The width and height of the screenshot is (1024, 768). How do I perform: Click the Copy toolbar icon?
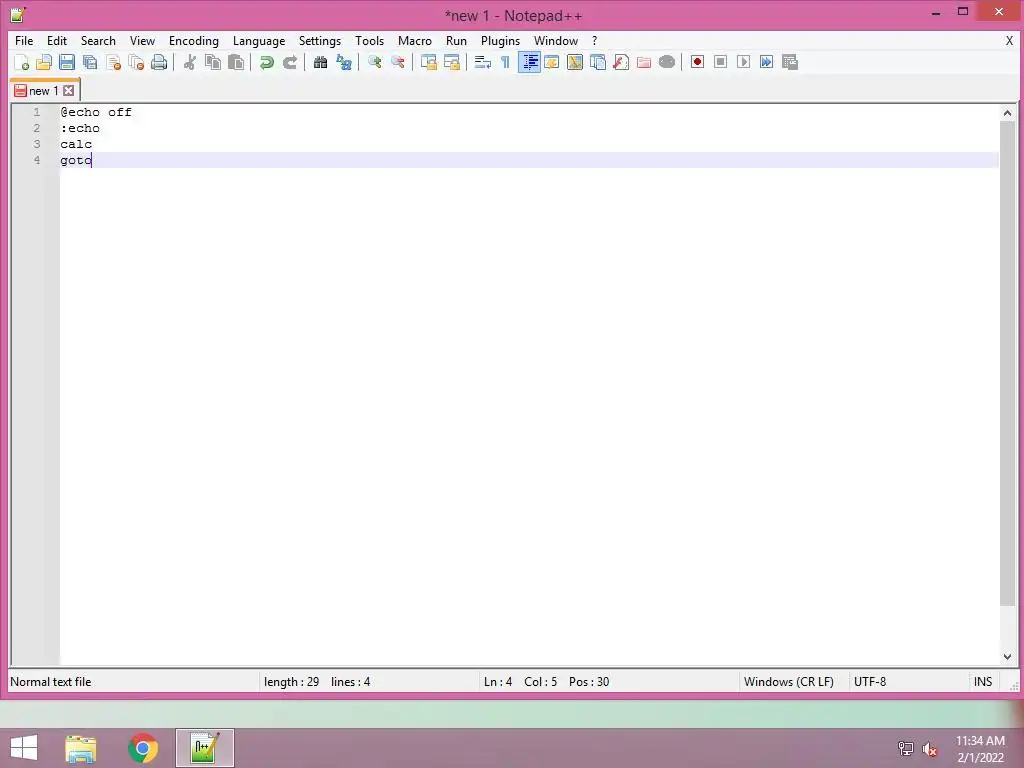[x=213, y=62]
